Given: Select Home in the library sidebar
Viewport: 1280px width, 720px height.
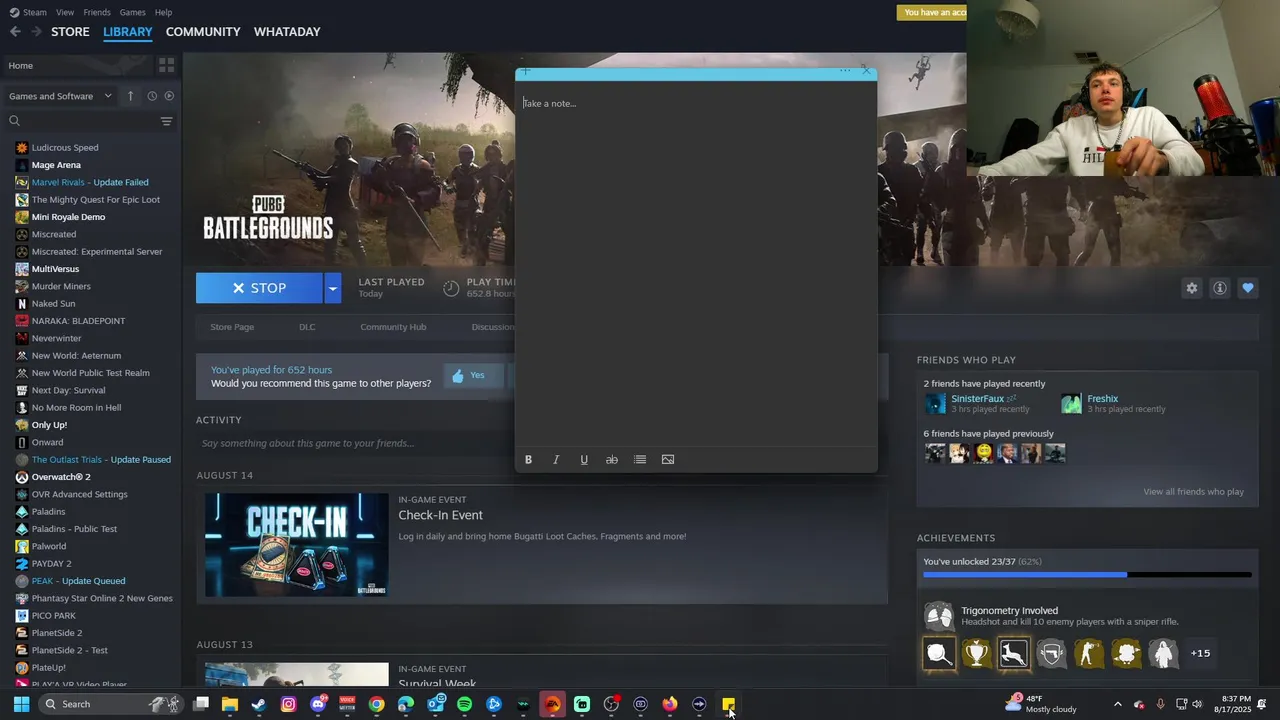Looking at the screenshot, I should click(78, 65).
